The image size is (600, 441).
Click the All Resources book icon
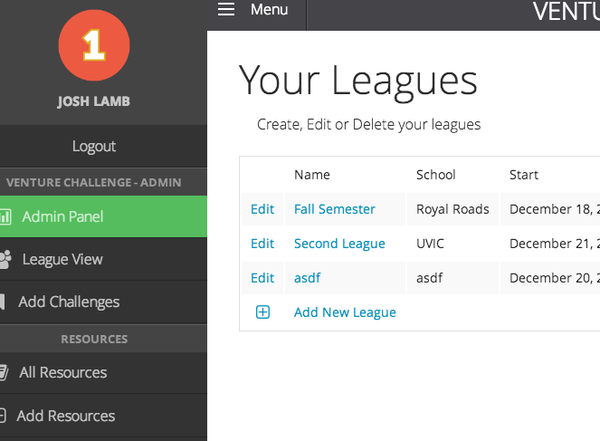[5, 373]
